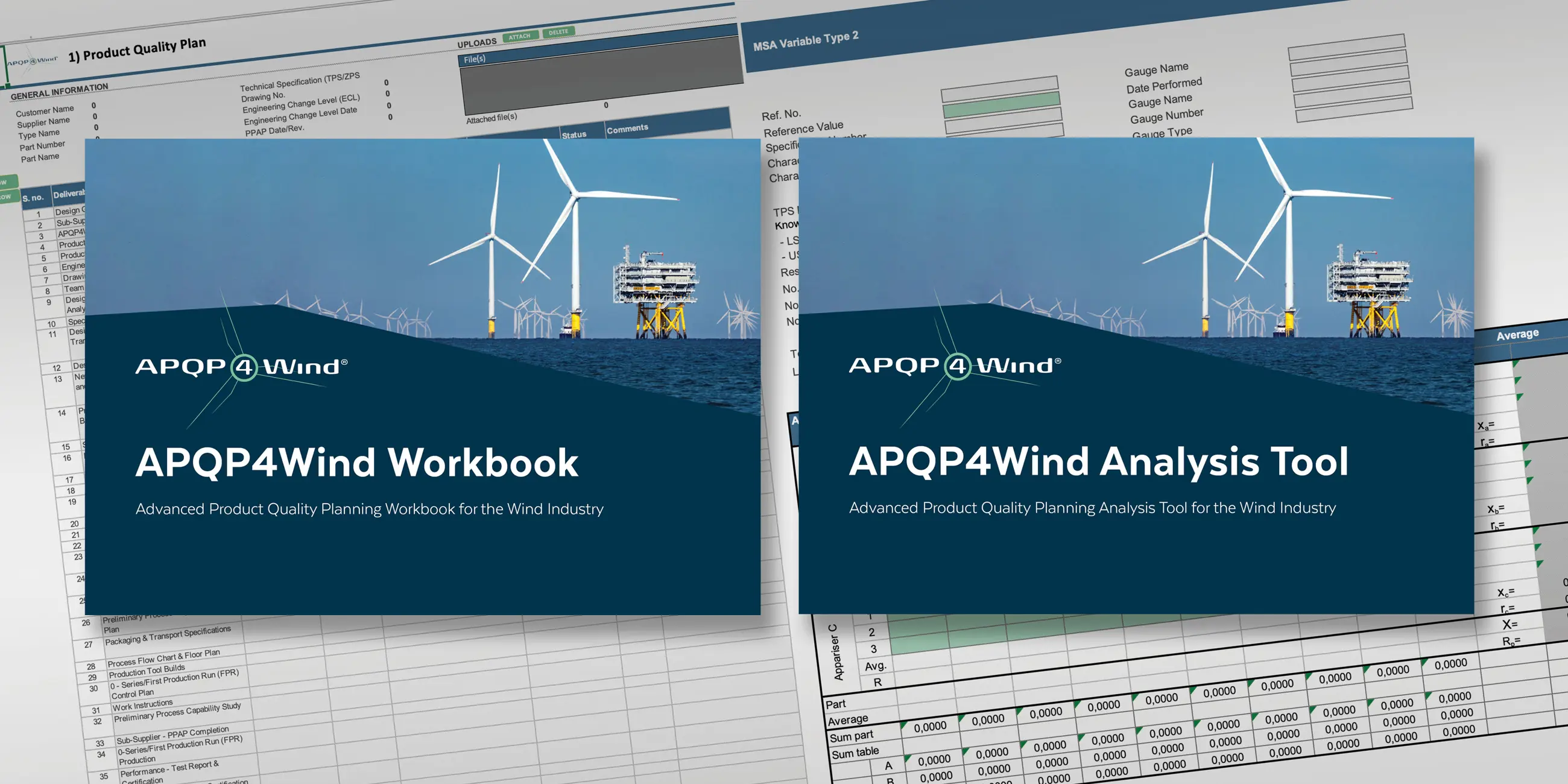Click the green DELETE button next to Attach

click(559, 31)
